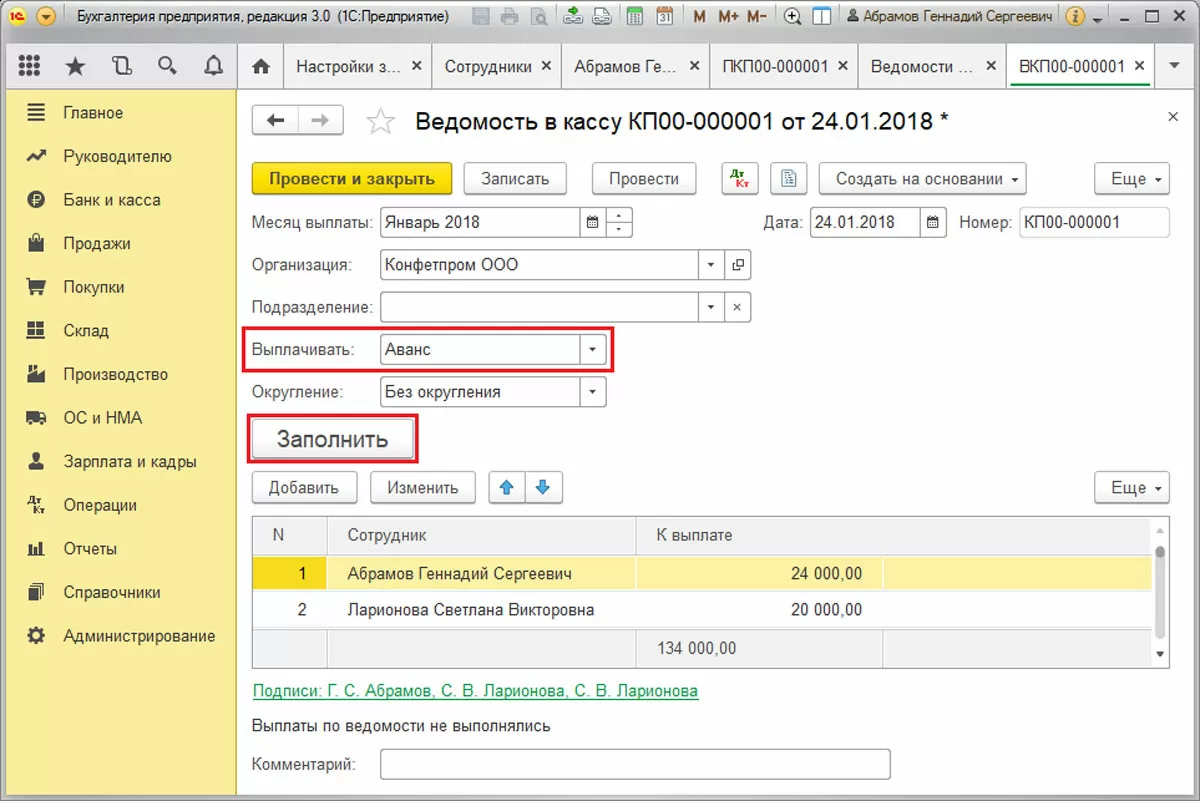Viewport: 1200px width, 801px height.
Task: Select row Ларионова Светлана Викторовна
Action: (x=702, y=609)
